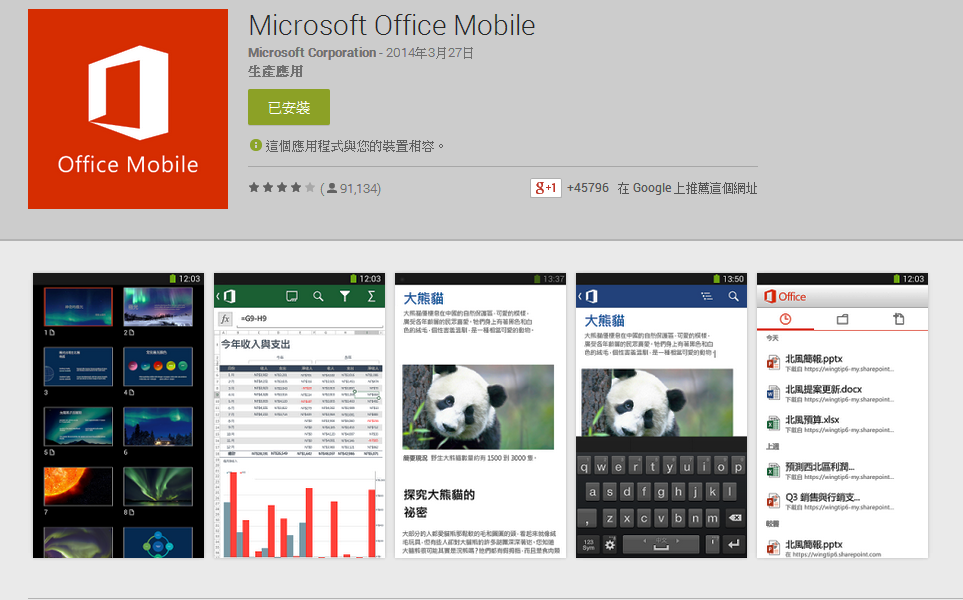Click search magnifier in Excel screenshot

click(318, 296)
